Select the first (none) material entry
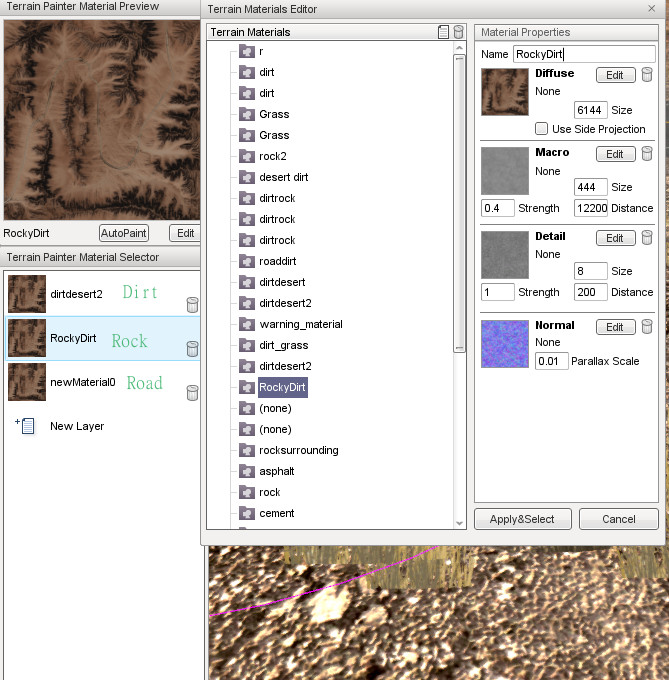The image size is (669, 680). pos(275,409)
